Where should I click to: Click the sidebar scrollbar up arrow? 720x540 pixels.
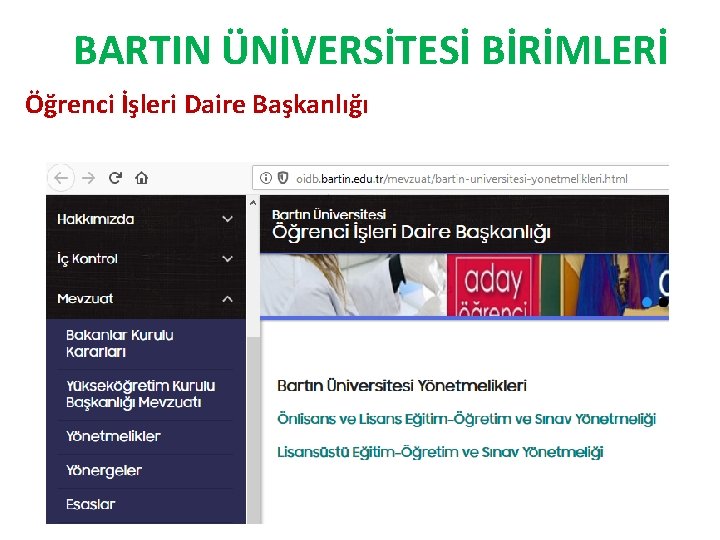[x=253, y=202]
